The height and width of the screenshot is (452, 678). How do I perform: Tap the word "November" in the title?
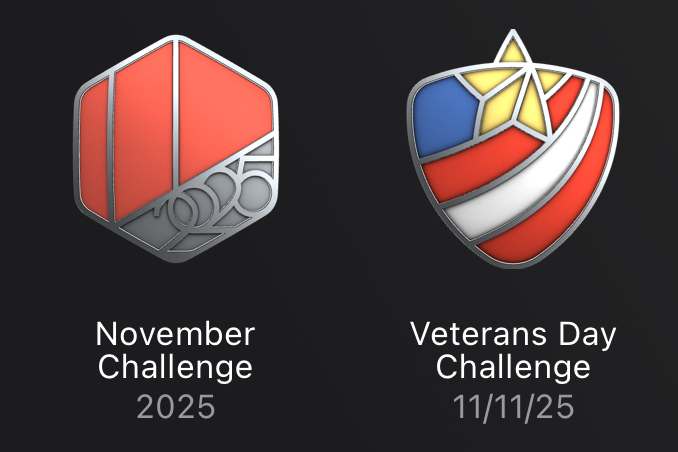(175, 334)
